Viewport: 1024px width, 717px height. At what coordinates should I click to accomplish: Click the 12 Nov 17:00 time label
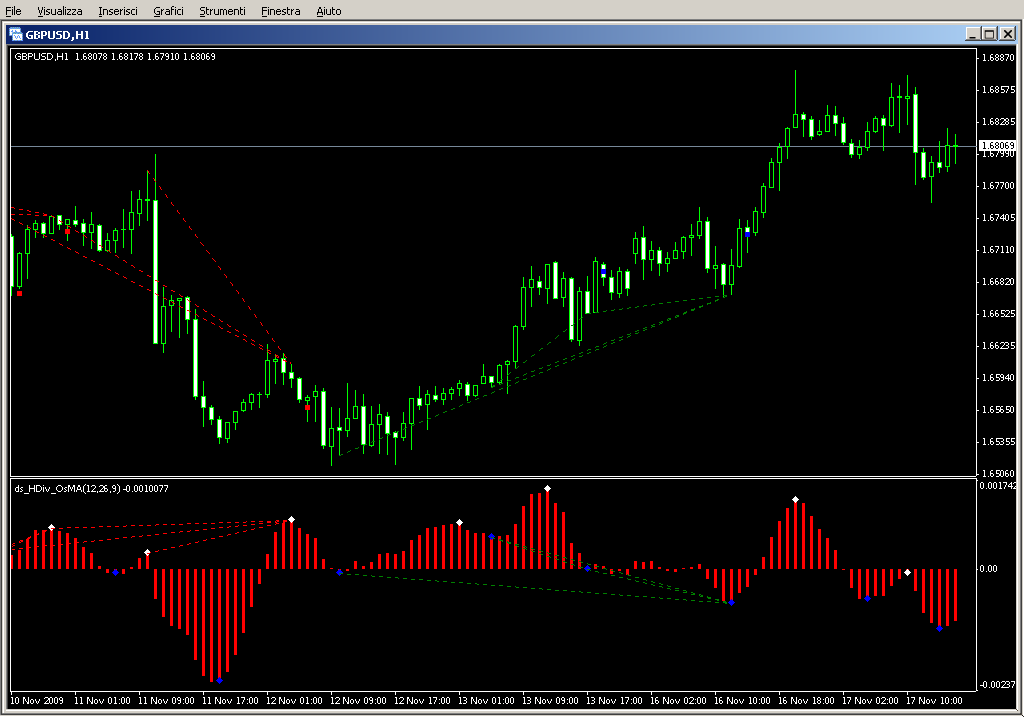coord(422,701)
